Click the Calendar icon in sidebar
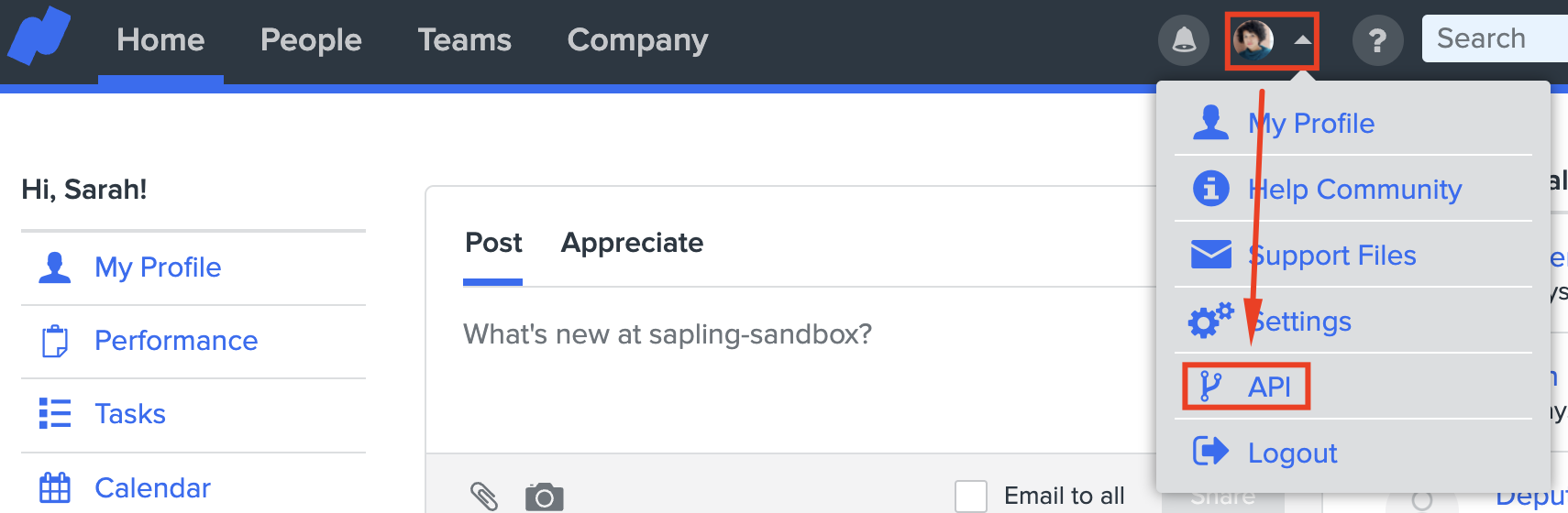Screen dimensions: 1568x513 pyautogui.click(x=55, y=487)
